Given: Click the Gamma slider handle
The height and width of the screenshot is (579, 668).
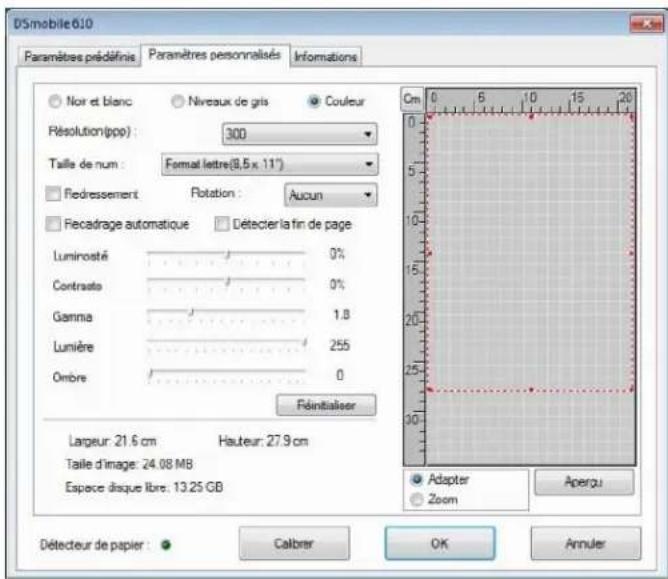Looking at the screenshot, I should click(x=192, y=313).
